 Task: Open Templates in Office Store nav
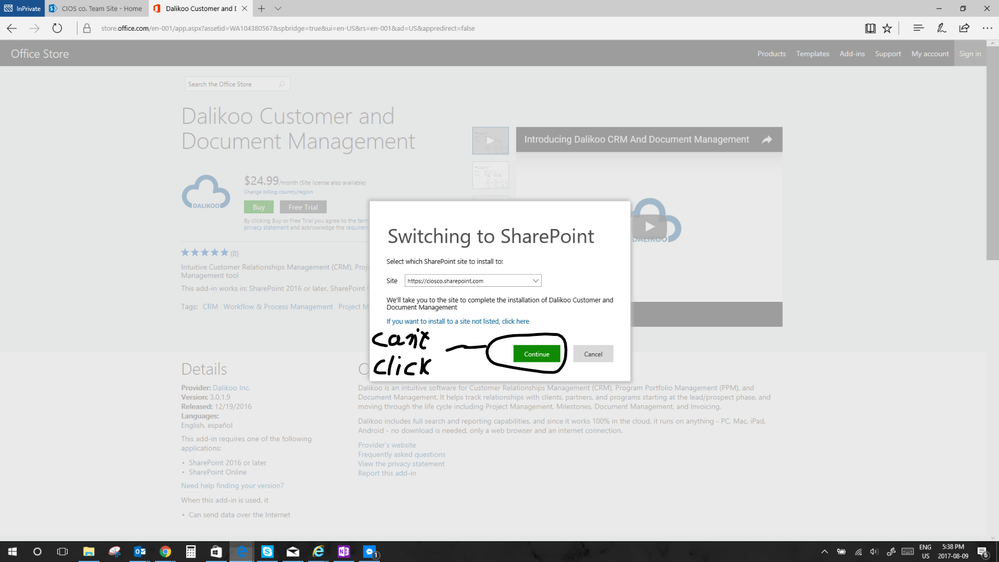pos(812,54)
